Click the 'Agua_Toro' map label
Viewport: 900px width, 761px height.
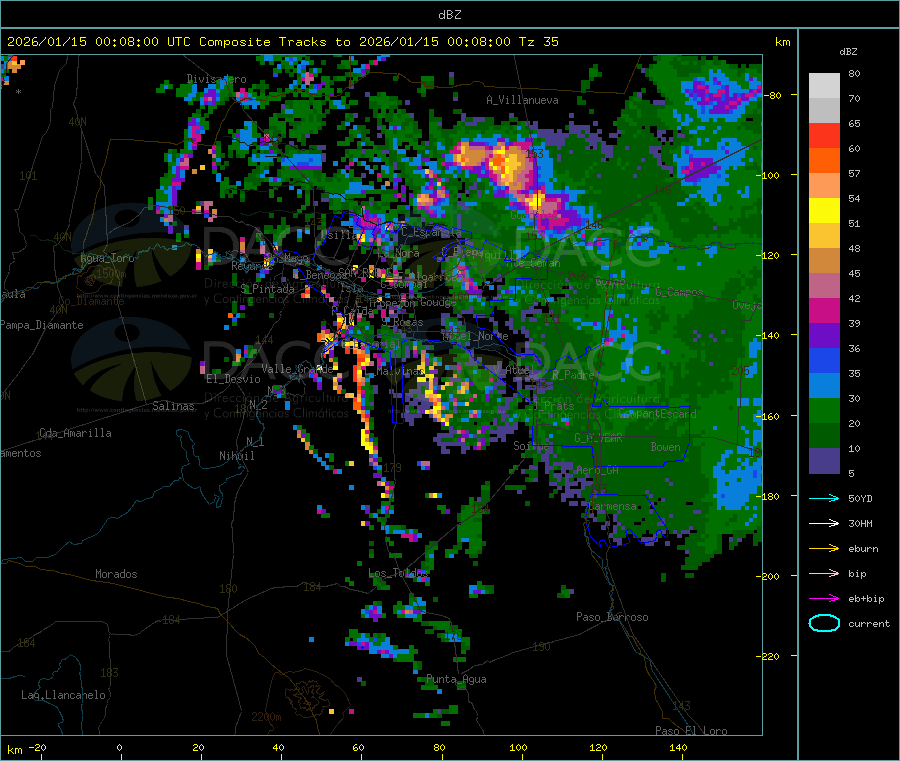pyautogui.click(x=107, y=258)
